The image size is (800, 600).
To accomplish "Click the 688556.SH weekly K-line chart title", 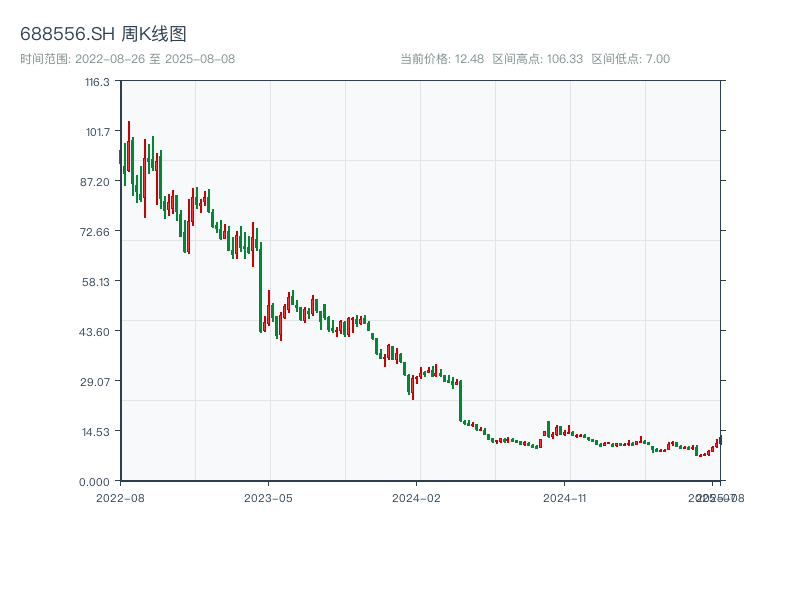I will click(x=103, y=34).
